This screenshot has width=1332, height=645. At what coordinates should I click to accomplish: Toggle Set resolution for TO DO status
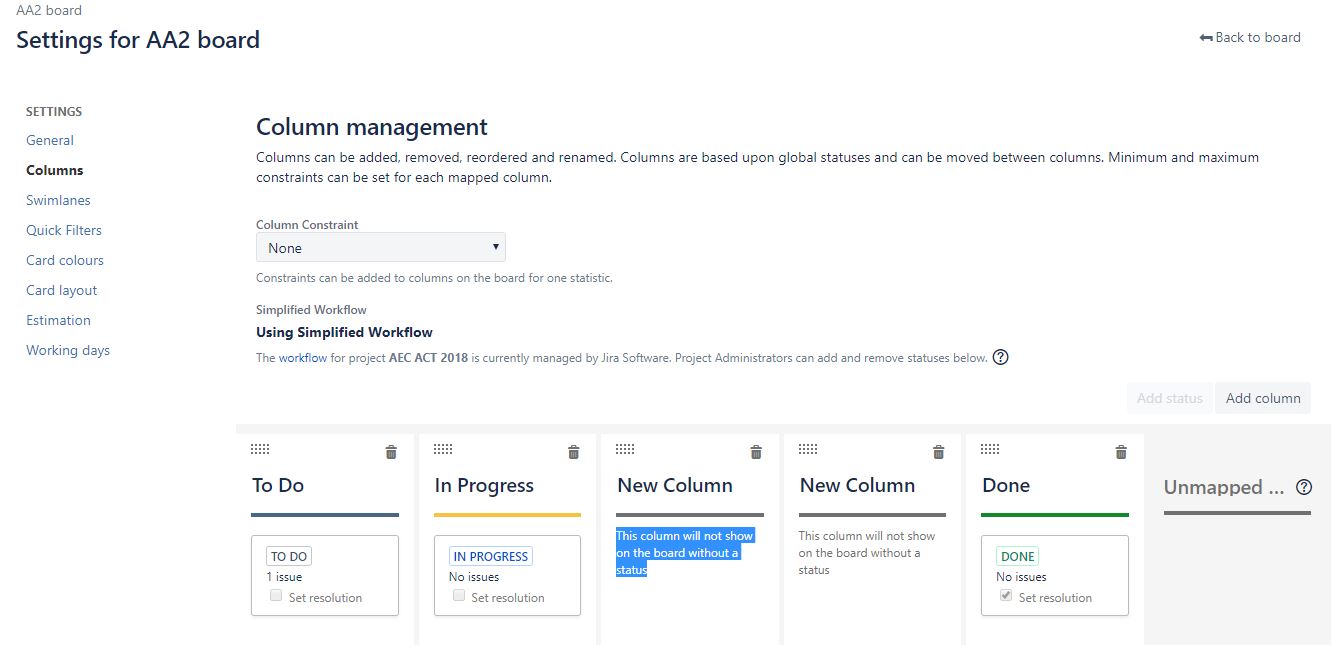point(276,596)
